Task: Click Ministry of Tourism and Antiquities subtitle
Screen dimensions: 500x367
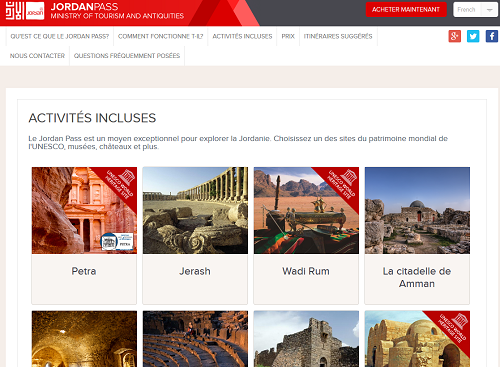Action: click(x=117, y=16)
